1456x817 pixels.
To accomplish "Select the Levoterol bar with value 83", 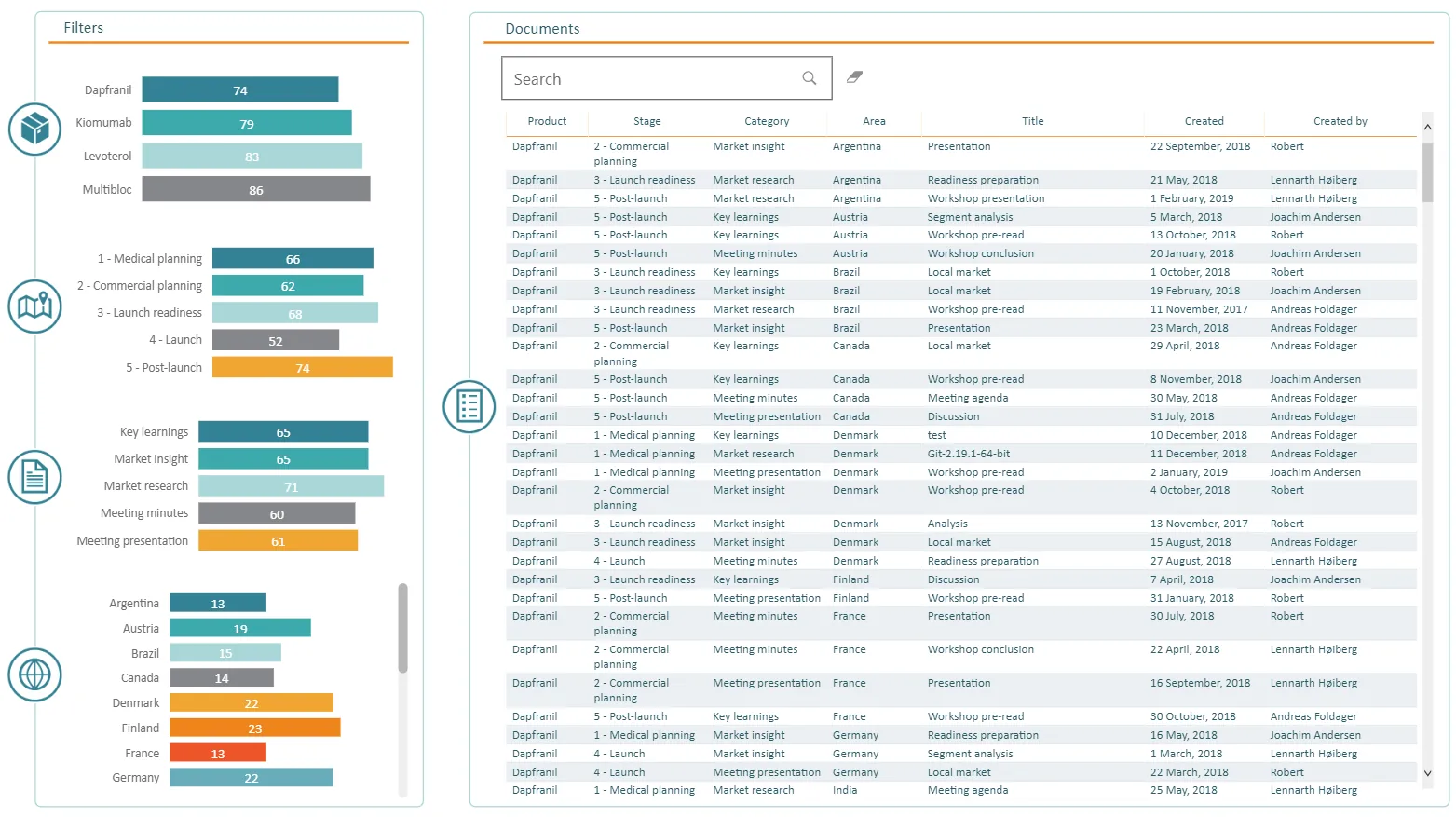I will [x=252, y=156].
